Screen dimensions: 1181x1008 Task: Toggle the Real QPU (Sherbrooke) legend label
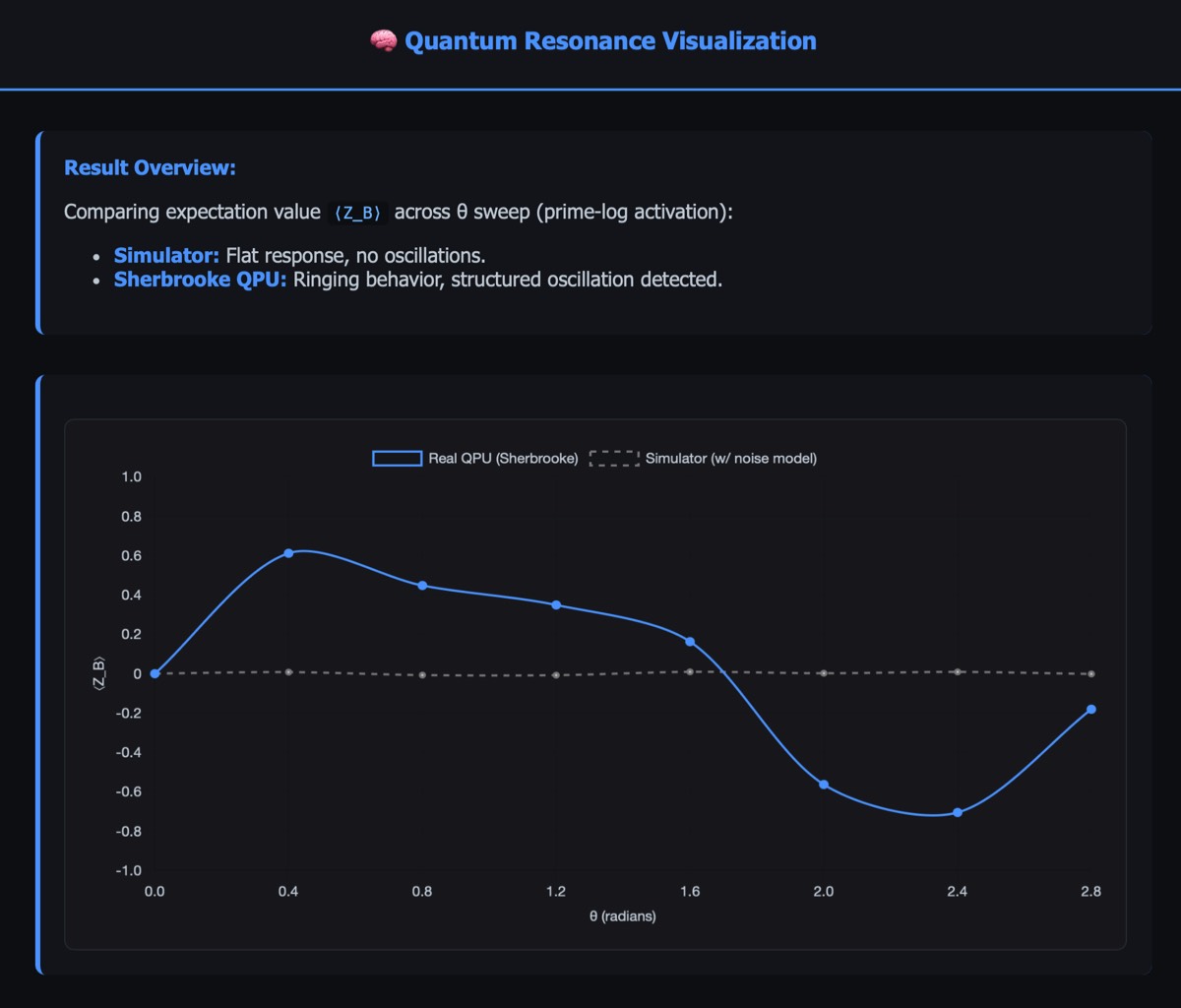click(x=503, y=458)
